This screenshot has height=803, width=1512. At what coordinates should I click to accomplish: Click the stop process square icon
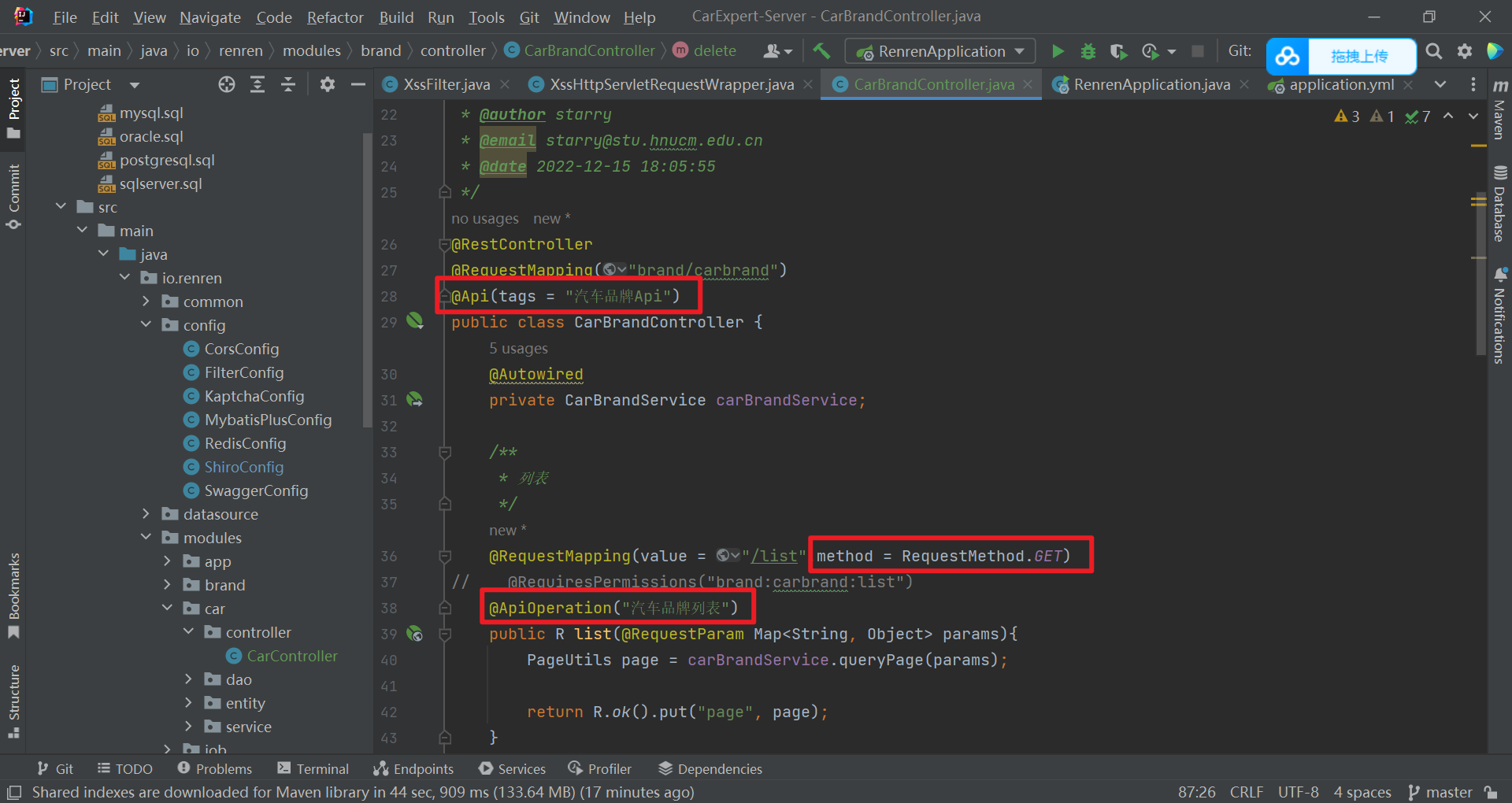point(1197,51)
